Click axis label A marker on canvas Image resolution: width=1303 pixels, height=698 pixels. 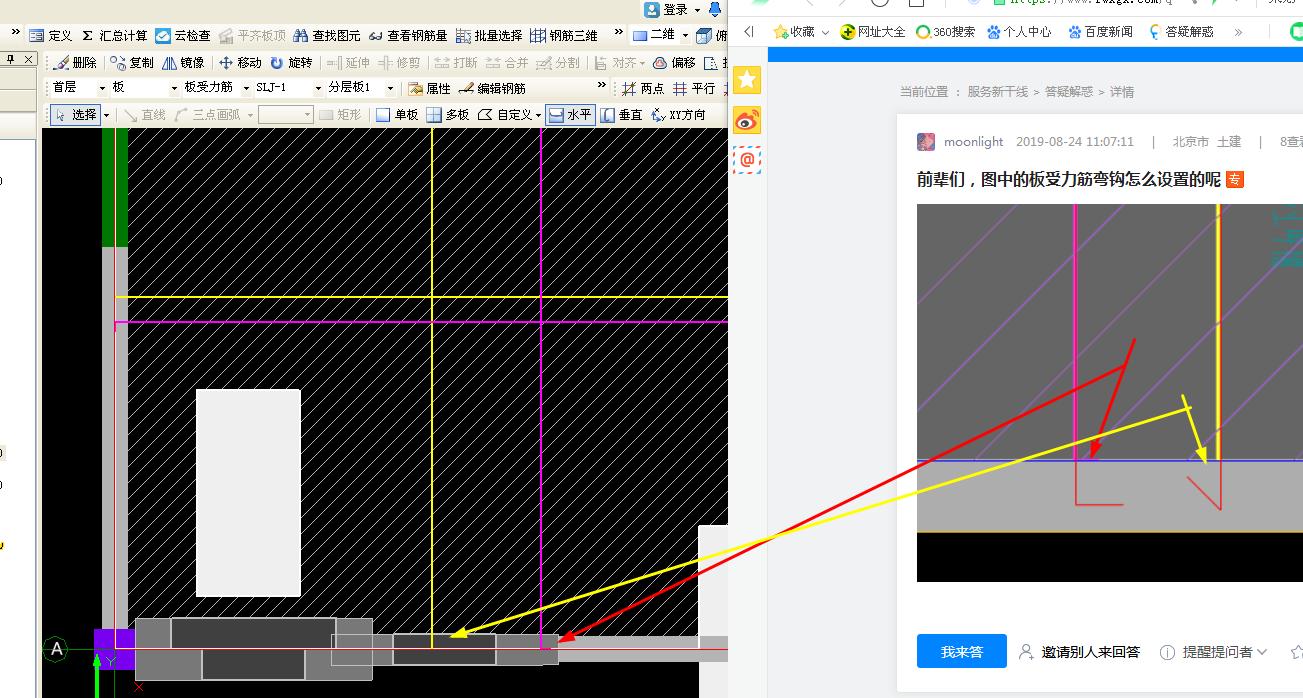(x=57, y=650)
